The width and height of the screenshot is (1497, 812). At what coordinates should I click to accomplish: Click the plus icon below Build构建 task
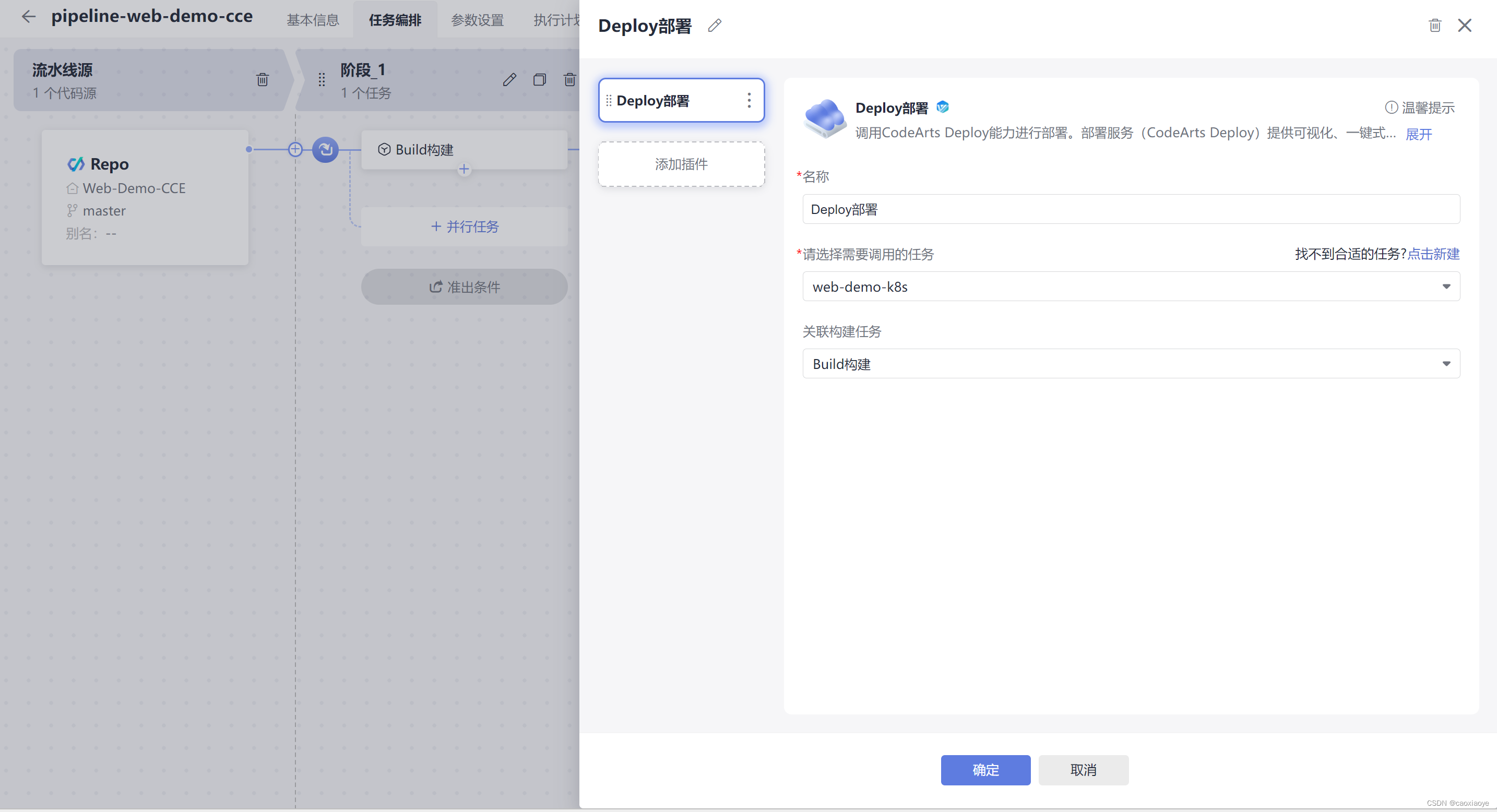(465, 169)
